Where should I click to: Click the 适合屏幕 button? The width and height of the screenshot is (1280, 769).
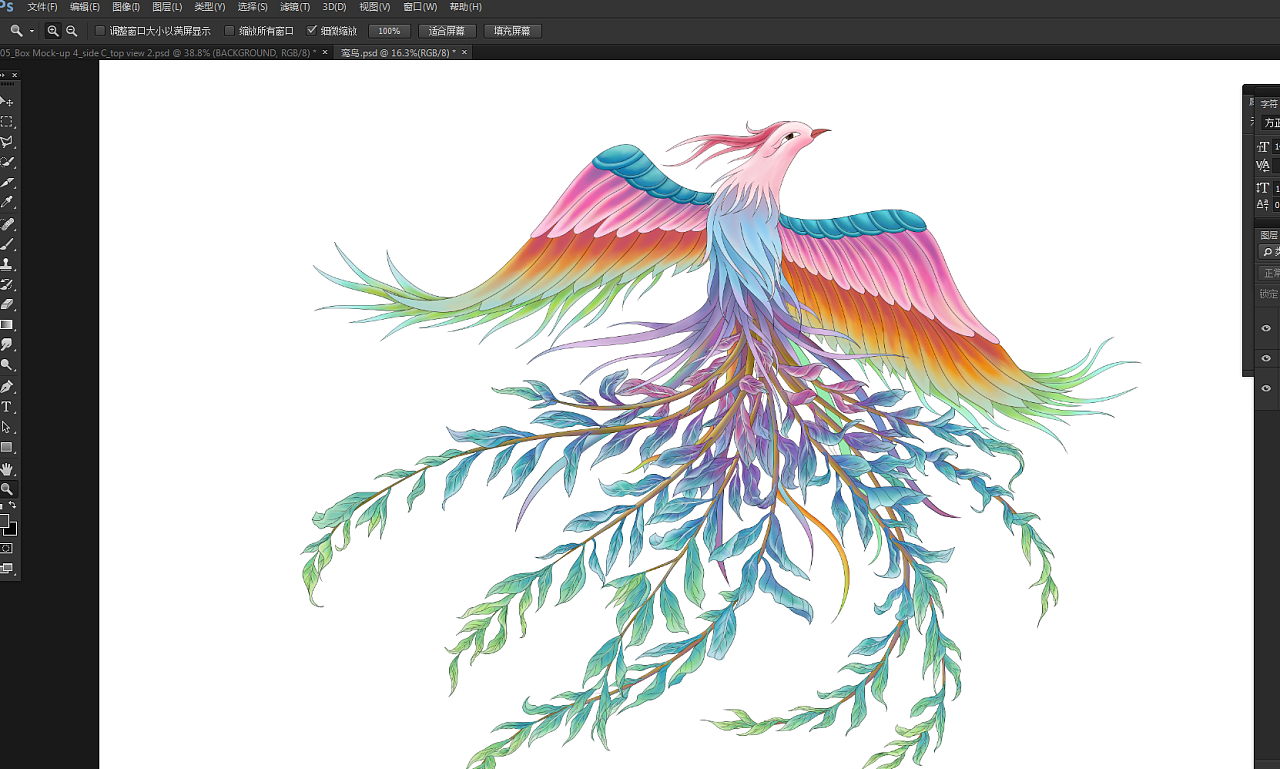(447, 31)
